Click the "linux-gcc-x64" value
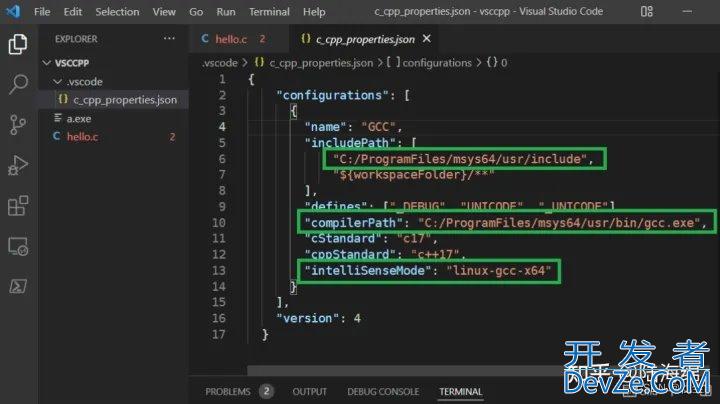 [x=499, y=270]
